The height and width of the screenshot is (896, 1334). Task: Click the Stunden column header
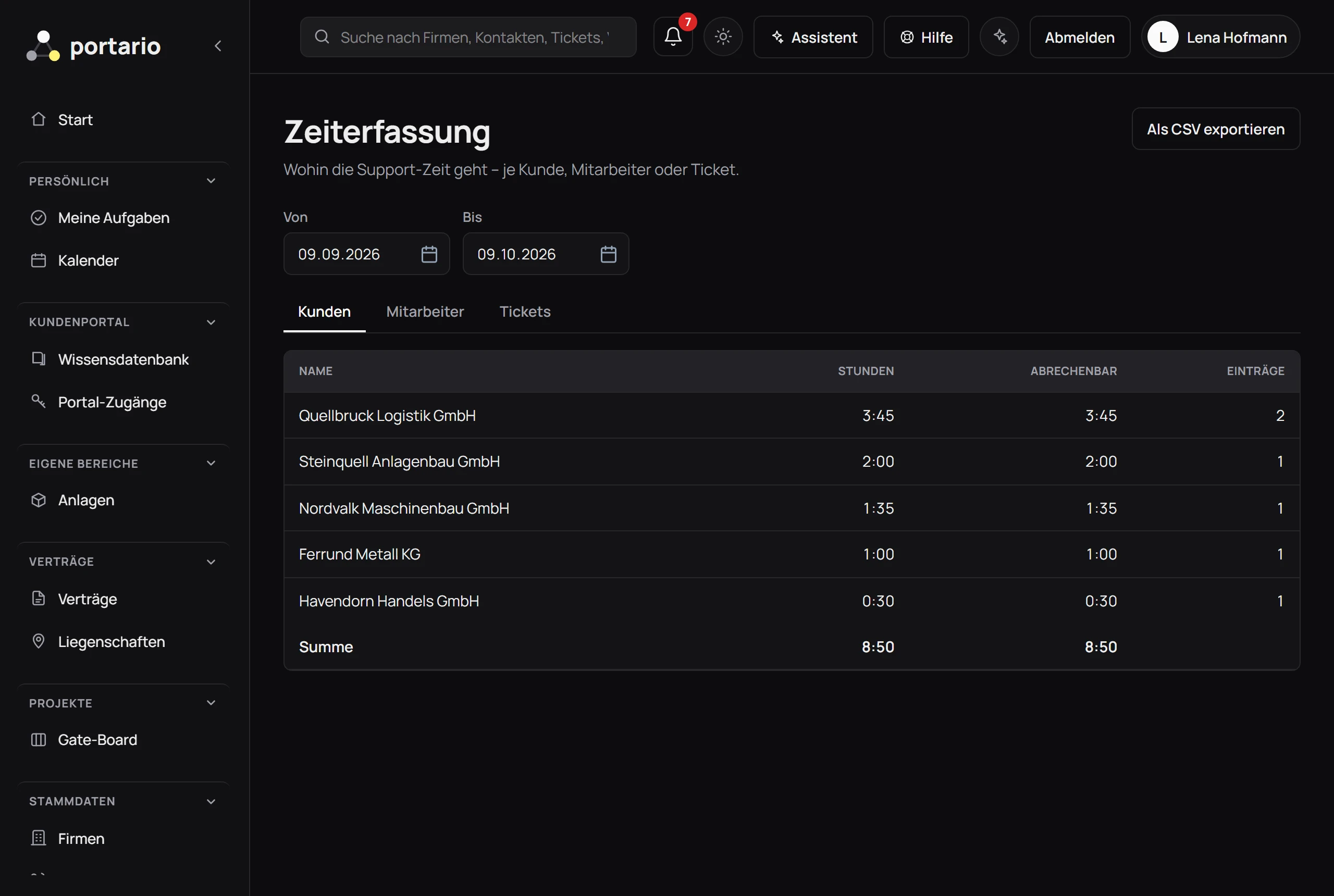[x=866, y=371]
